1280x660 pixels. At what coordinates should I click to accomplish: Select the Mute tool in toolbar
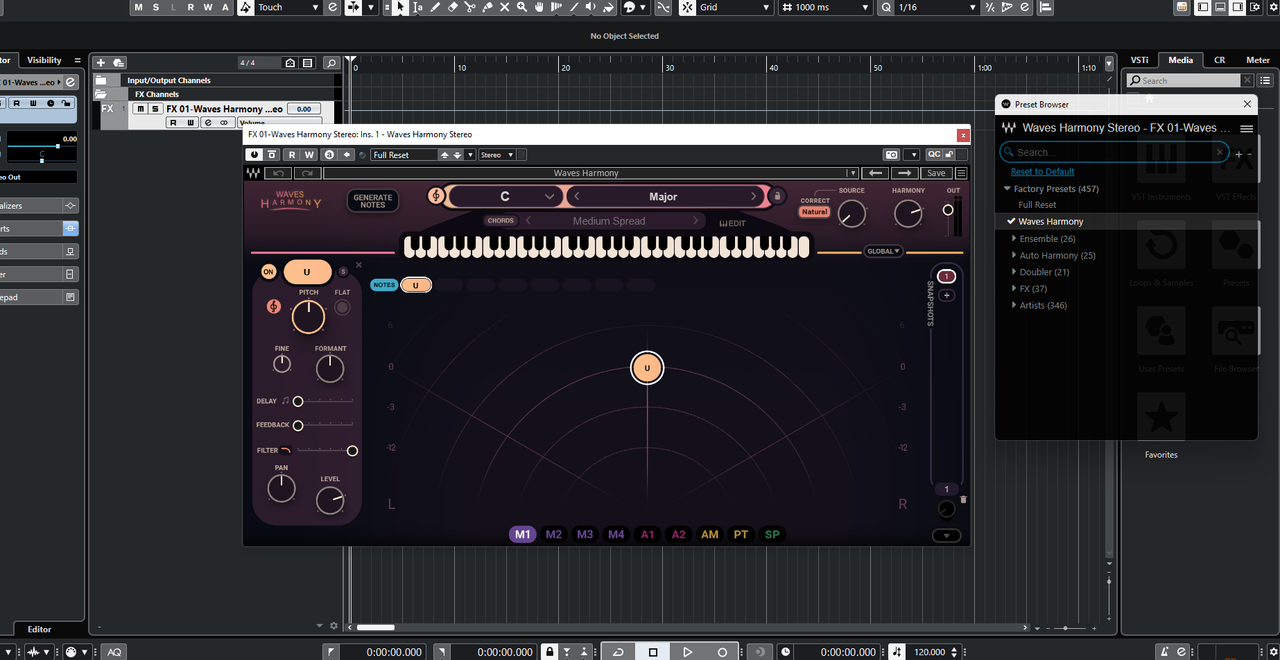point(504,7)
